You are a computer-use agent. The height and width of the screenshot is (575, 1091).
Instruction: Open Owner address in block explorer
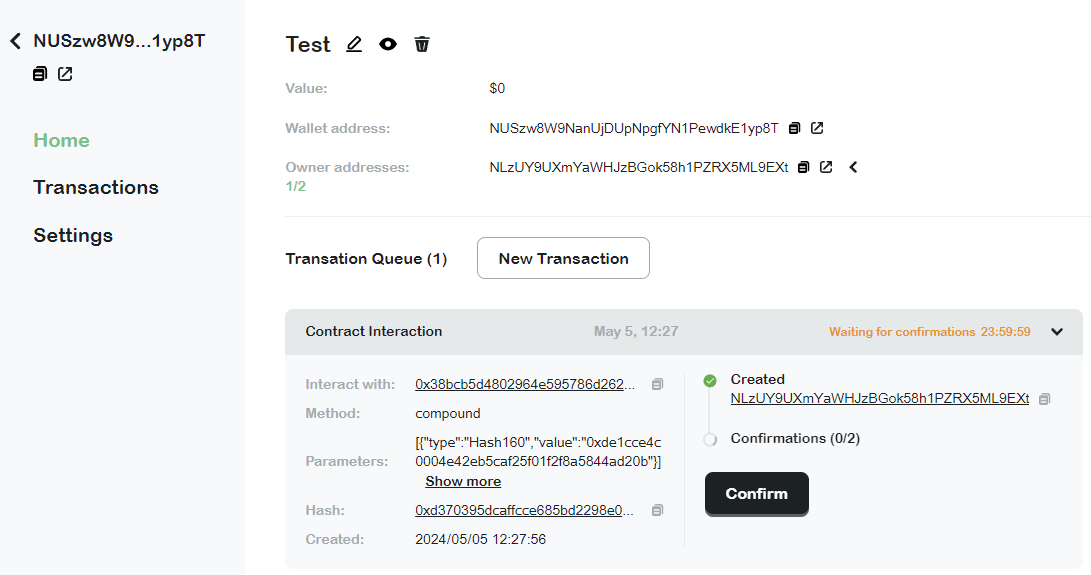coord(826,167)
